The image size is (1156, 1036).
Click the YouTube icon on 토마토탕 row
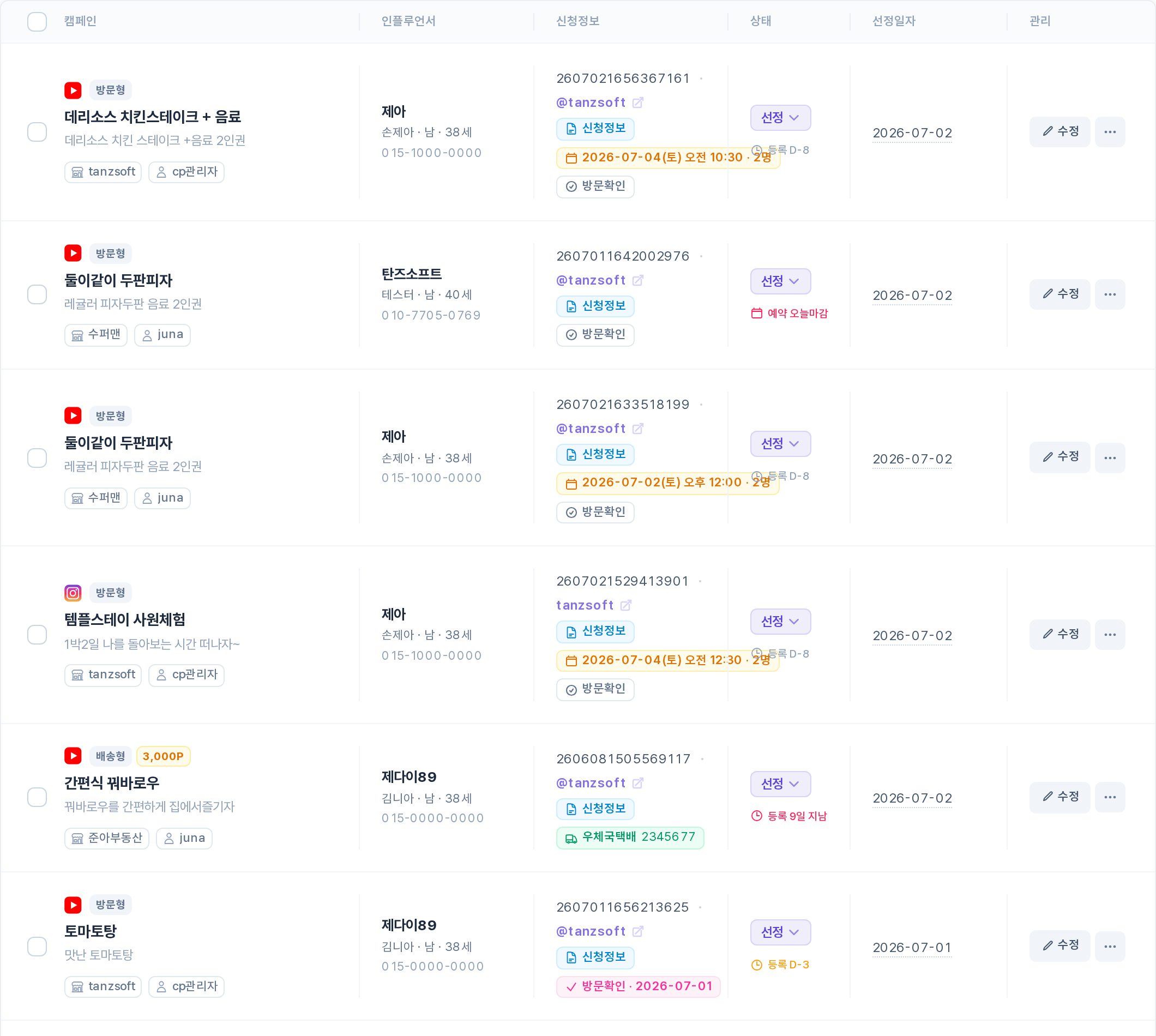click(x=73, y=905)
